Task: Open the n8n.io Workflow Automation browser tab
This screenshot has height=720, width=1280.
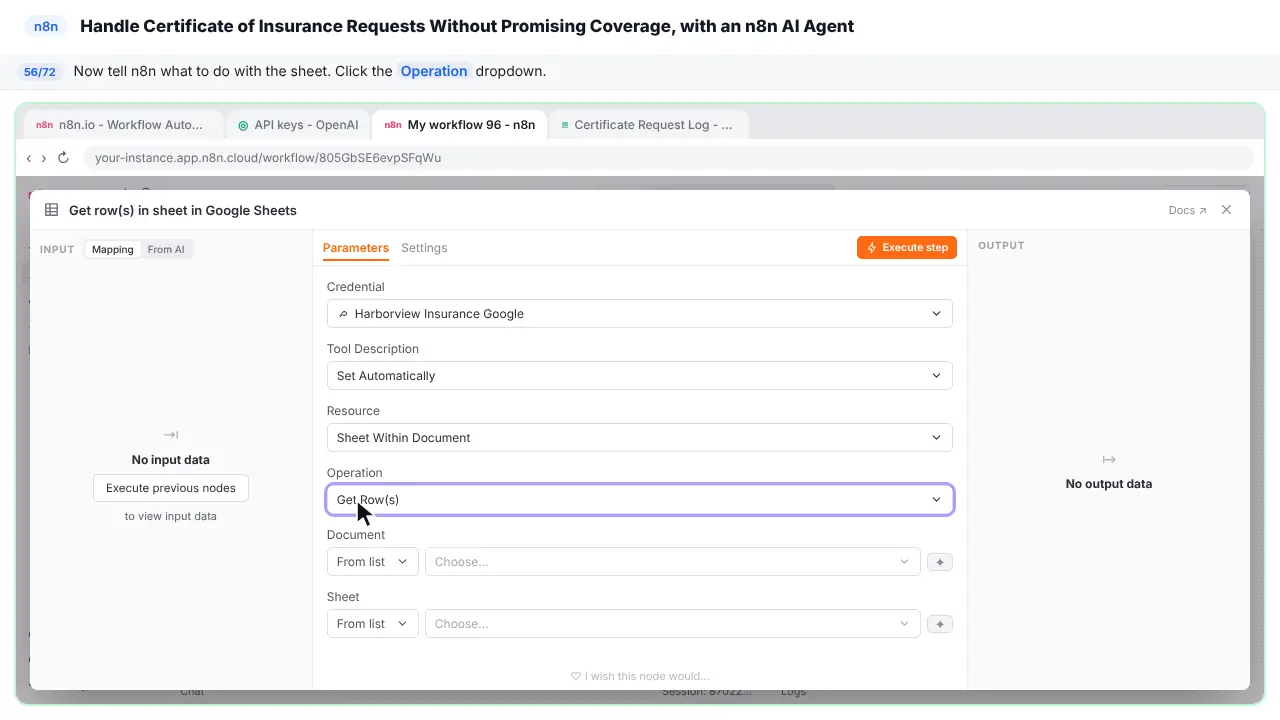Action: pos(122,125)
